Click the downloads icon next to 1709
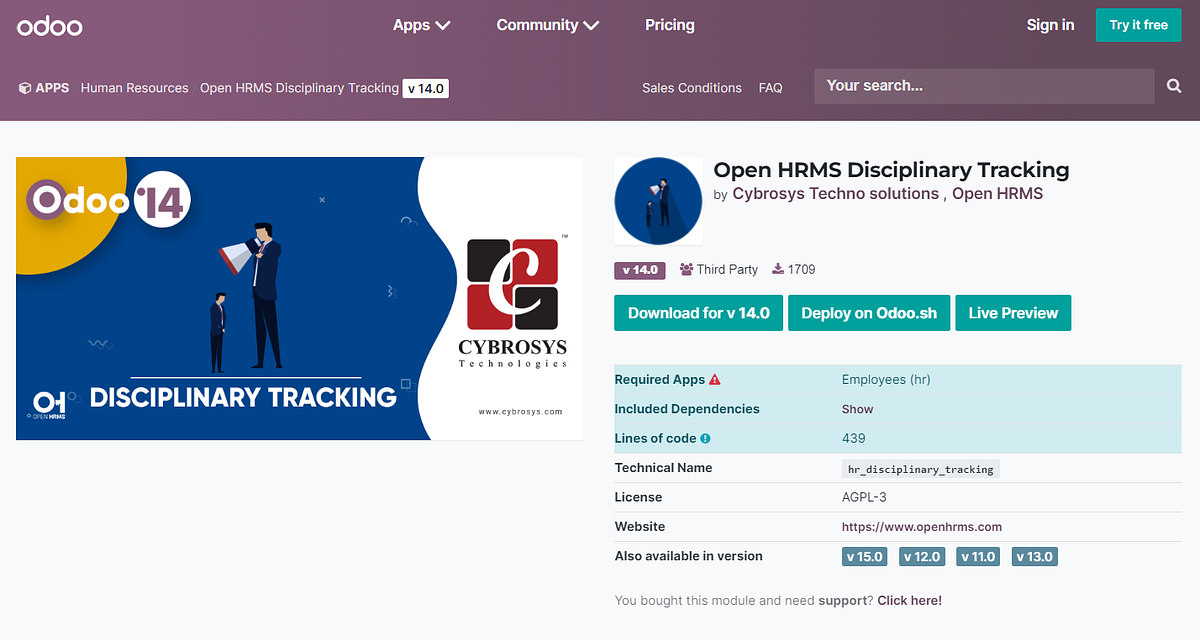This screenshot has height=640, width=1200. pos(777,268)
